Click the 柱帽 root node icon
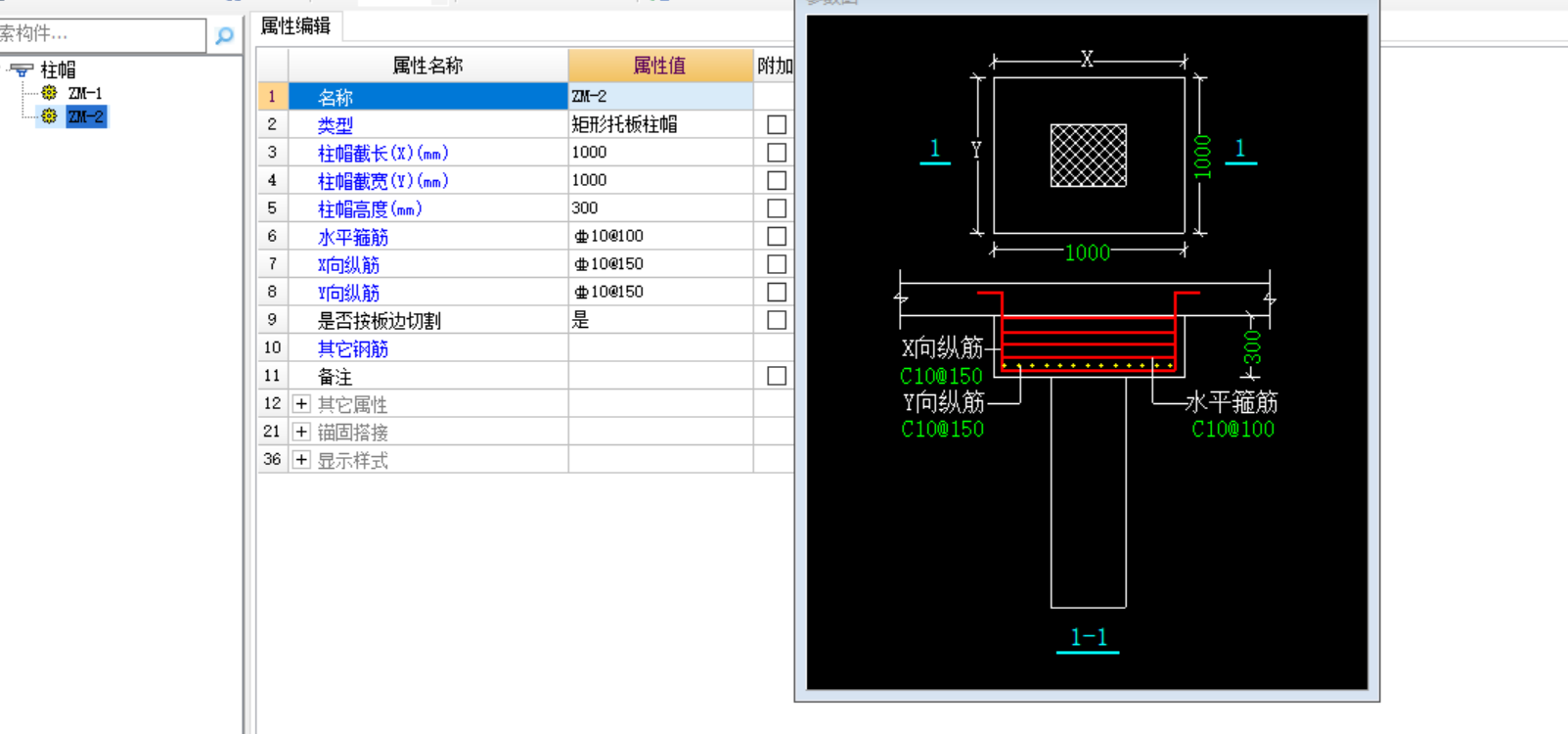 click(x=22, y=70)
